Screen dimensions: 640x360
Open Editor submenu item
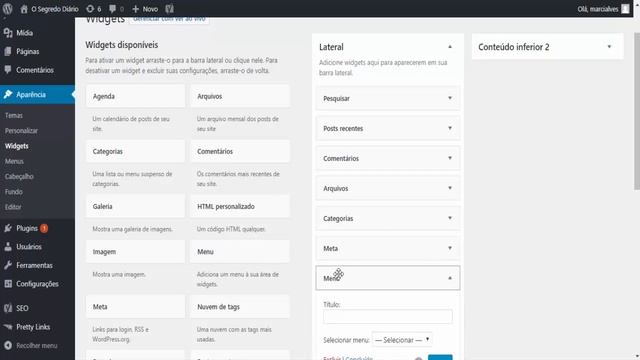click(13, 207)
